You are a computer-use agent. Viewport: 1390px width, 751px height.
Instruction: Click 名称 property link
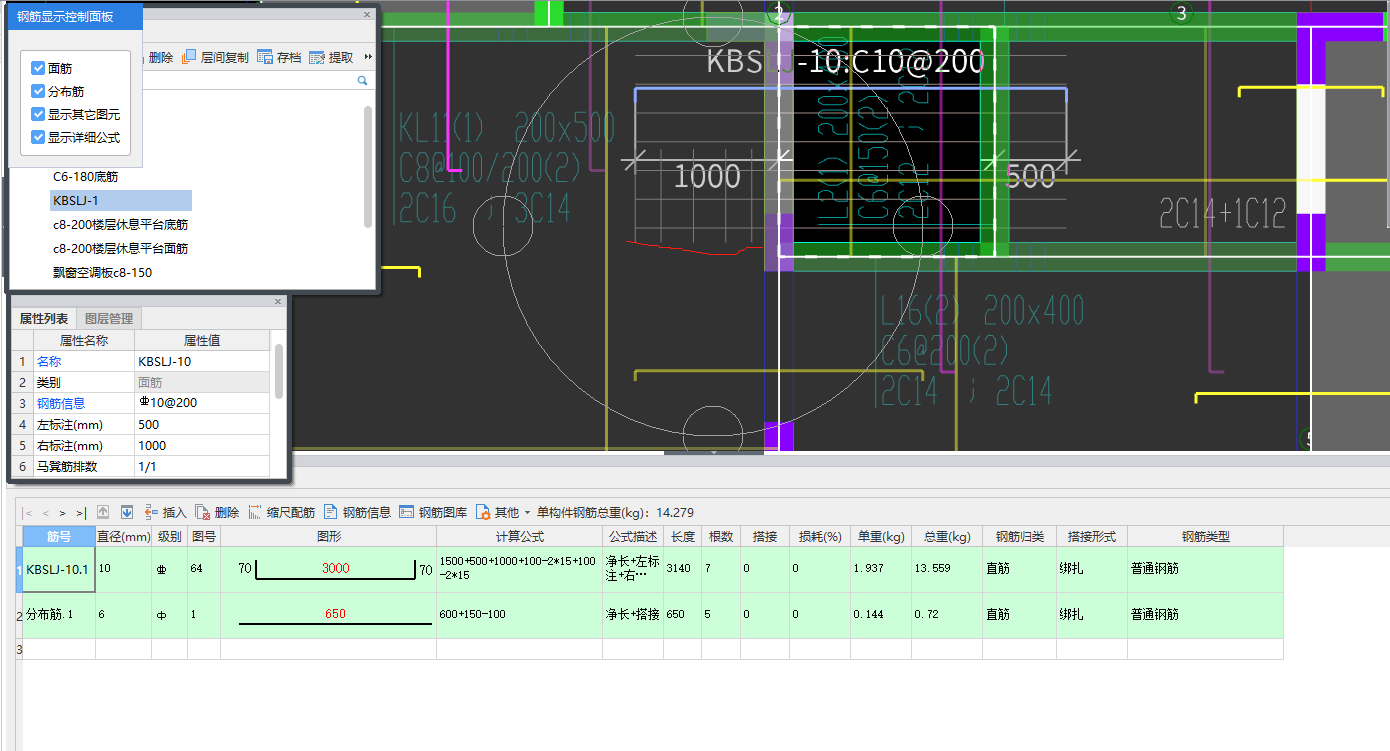point(49,361)
